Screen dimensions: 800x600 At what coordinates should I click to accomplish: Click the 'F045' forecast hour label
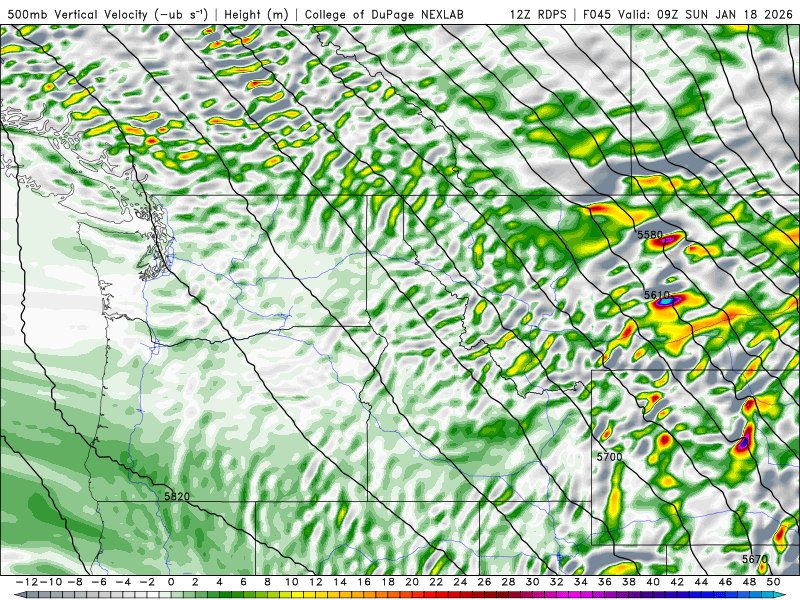597,14
